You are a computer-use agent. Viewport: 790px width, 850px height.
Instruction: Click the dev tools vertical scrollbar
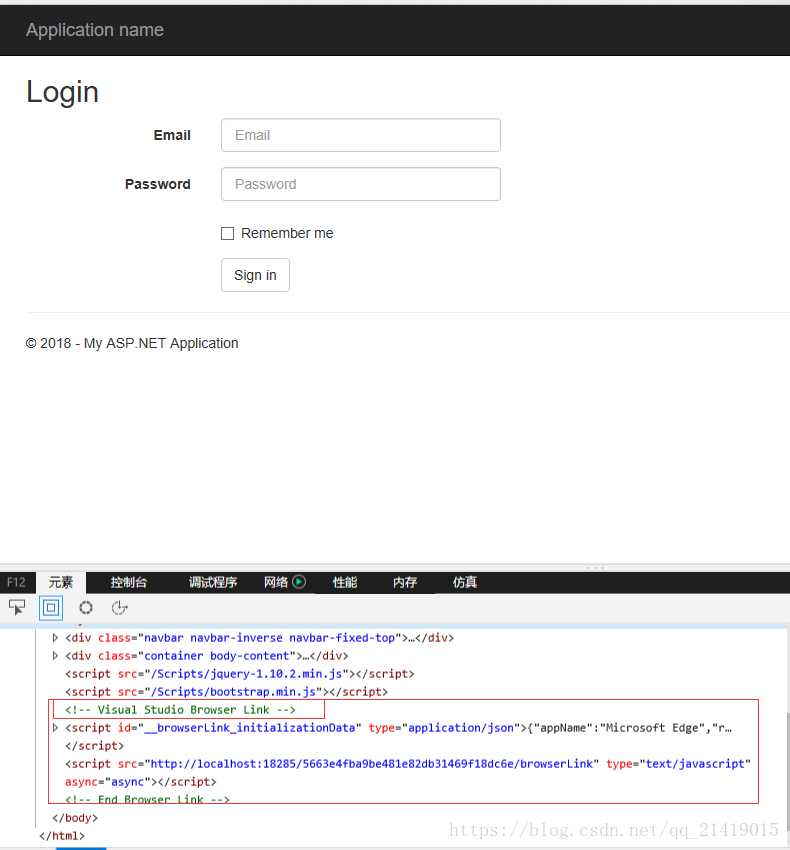point(788,770)
